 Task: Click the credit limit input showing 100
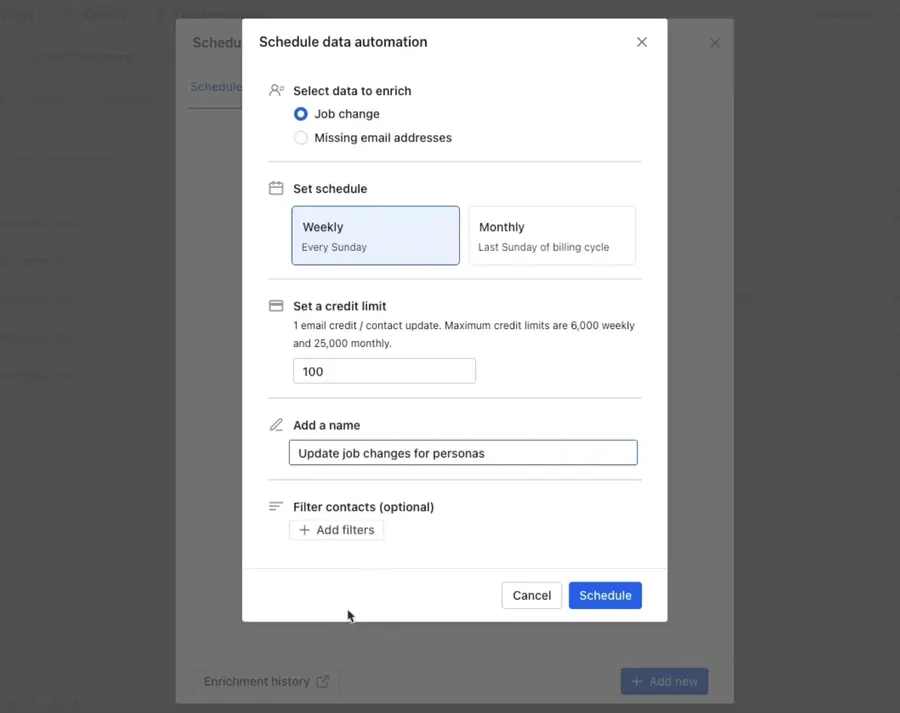384,371
